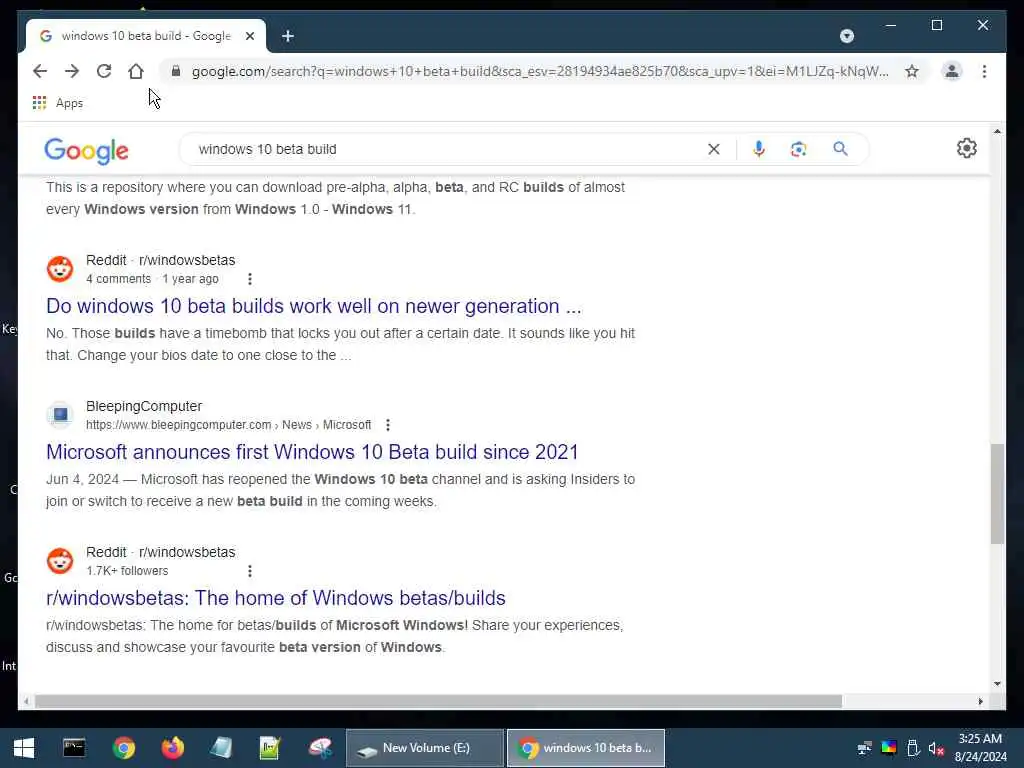Open the Chrome three-dot menu
This screenshot has width=1024, height=768.
tap(984, 71)
